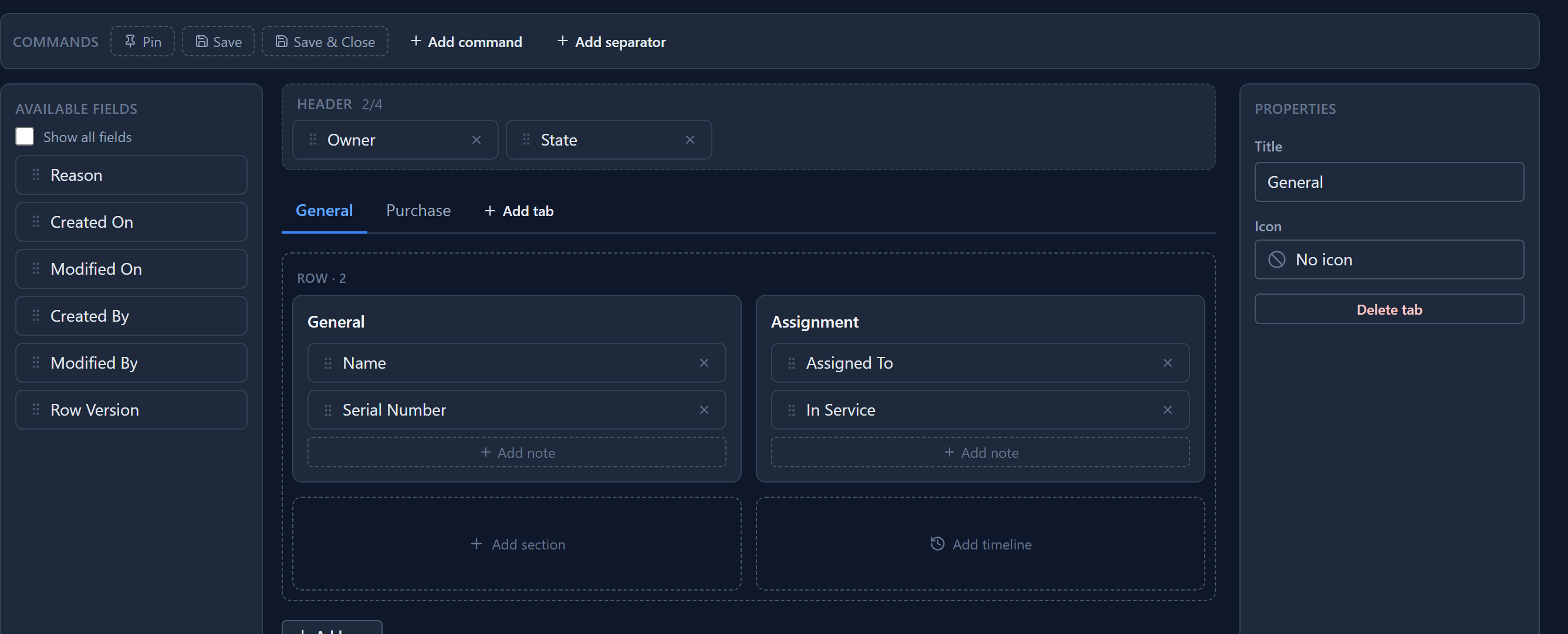
Task: Click the ROW · 2 label
Action: point(322,278)
